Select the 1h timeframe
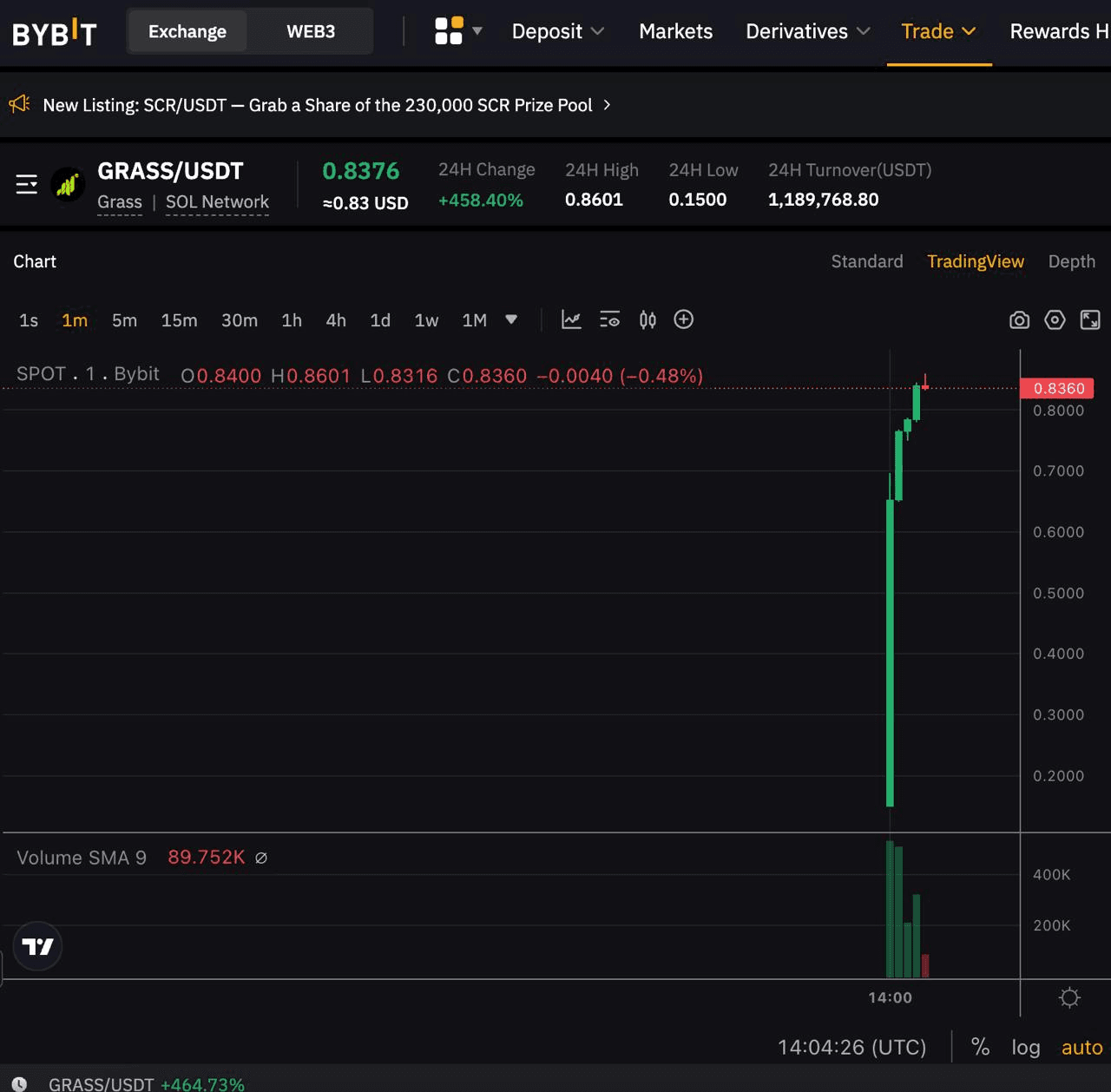This screenshot has width=1111, height=1092. pos(292,320)
